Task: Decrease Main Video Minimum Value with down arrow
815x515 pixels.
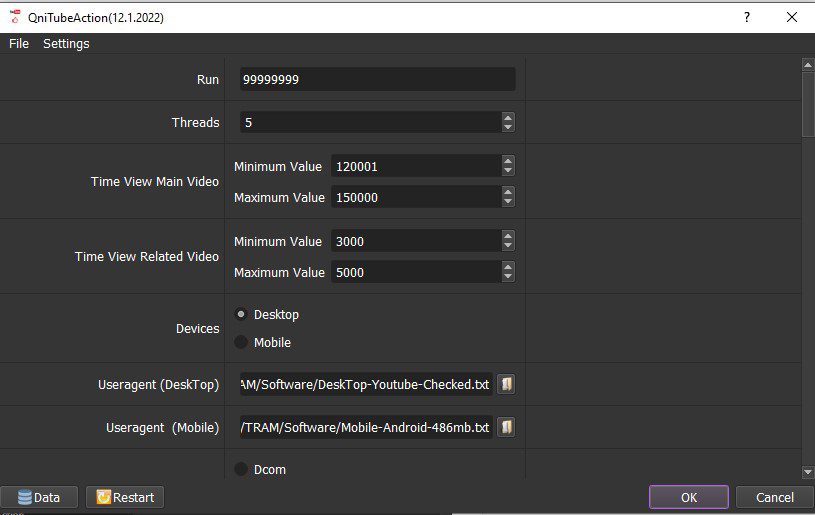Action: [x=508, y=172]
